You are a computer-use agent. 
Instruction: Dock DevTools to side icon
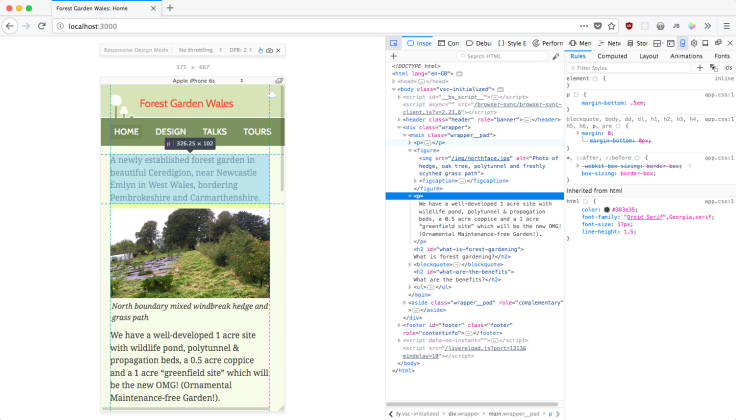tap(705, 43)
